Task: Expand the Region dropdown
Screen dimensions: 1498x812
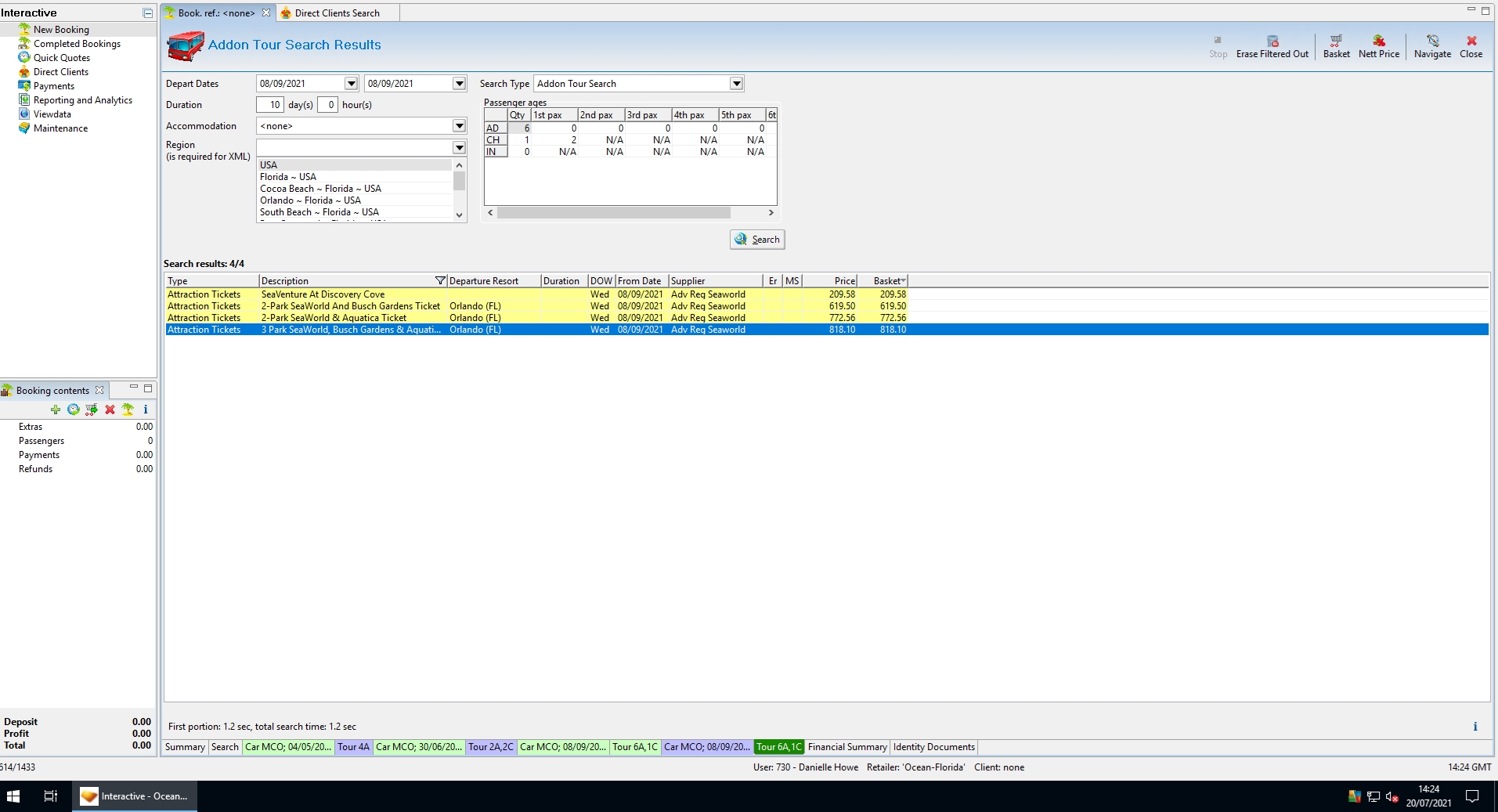Action: tap(459, 148)
